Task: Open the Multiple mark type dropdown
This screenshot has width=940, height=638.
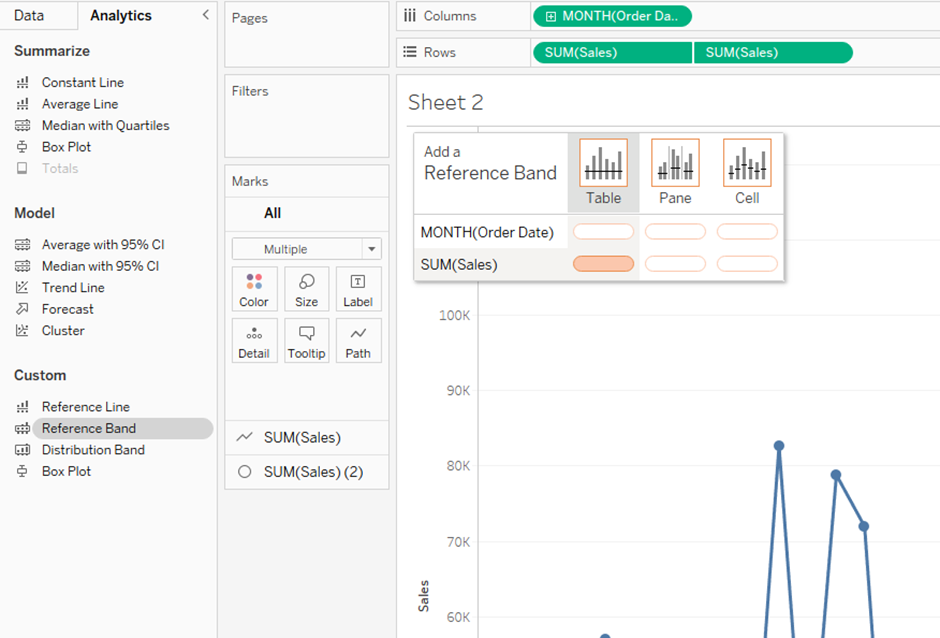Action: [306, 249]
